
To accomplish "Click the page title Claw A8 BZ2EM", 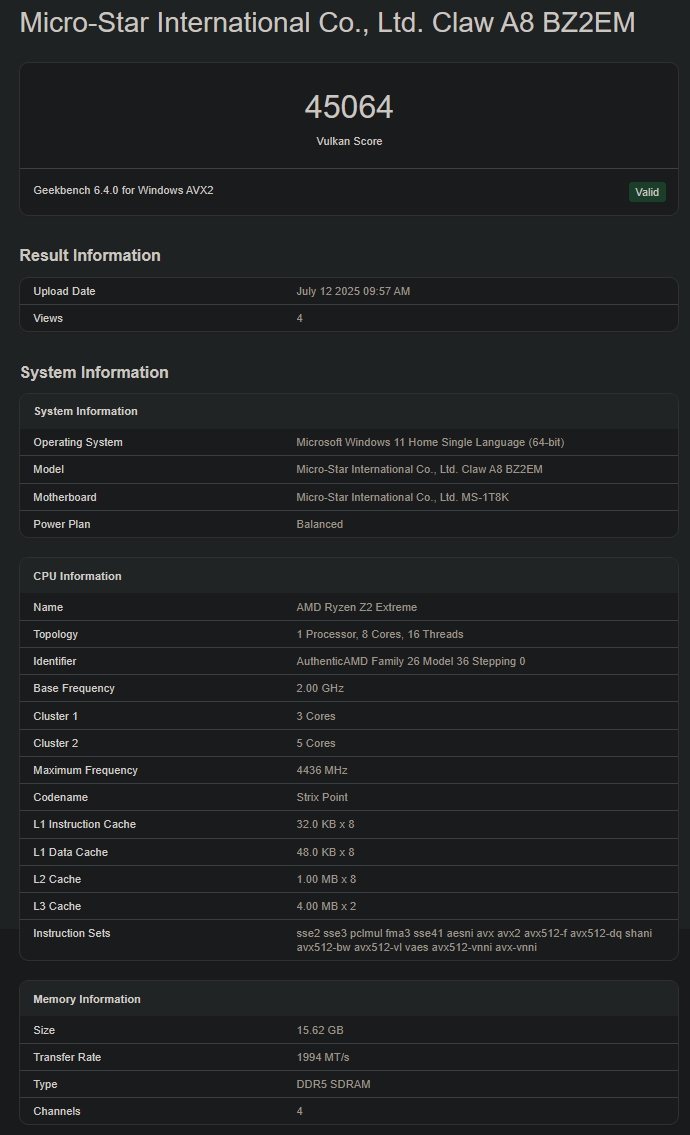I will point(327,23).
